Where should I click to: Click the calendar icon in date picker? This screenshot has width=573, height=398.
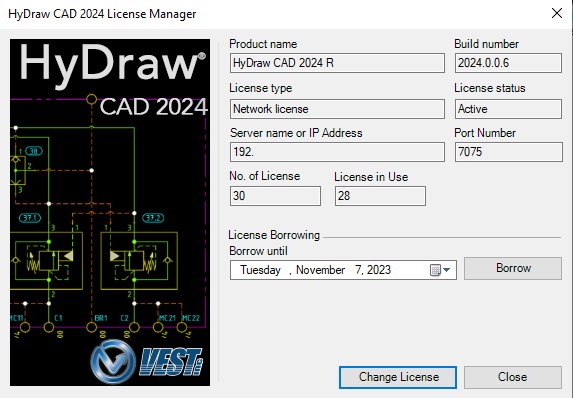click(435, 270)
